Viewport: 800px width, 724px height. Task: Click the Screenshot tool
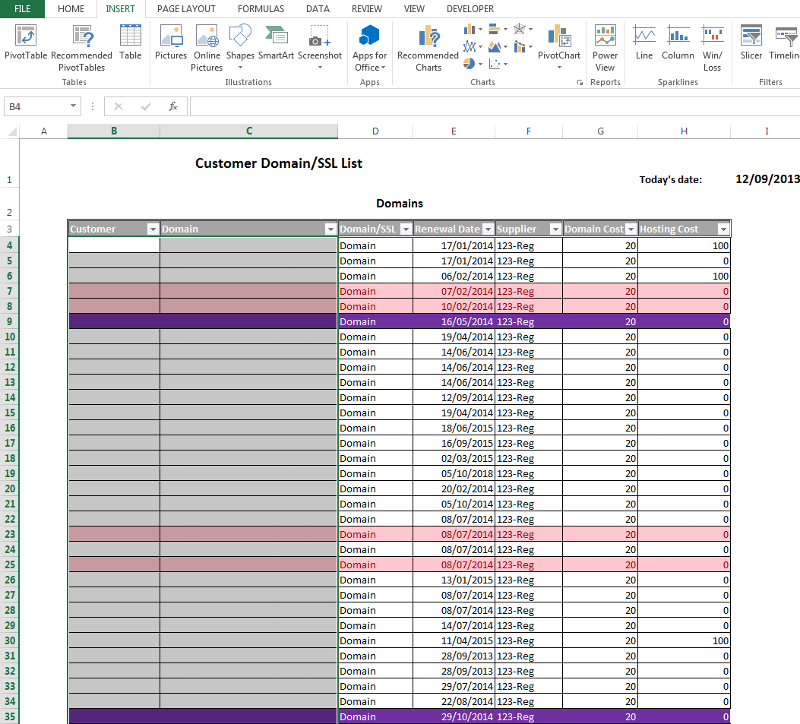[x=319, y=47]
